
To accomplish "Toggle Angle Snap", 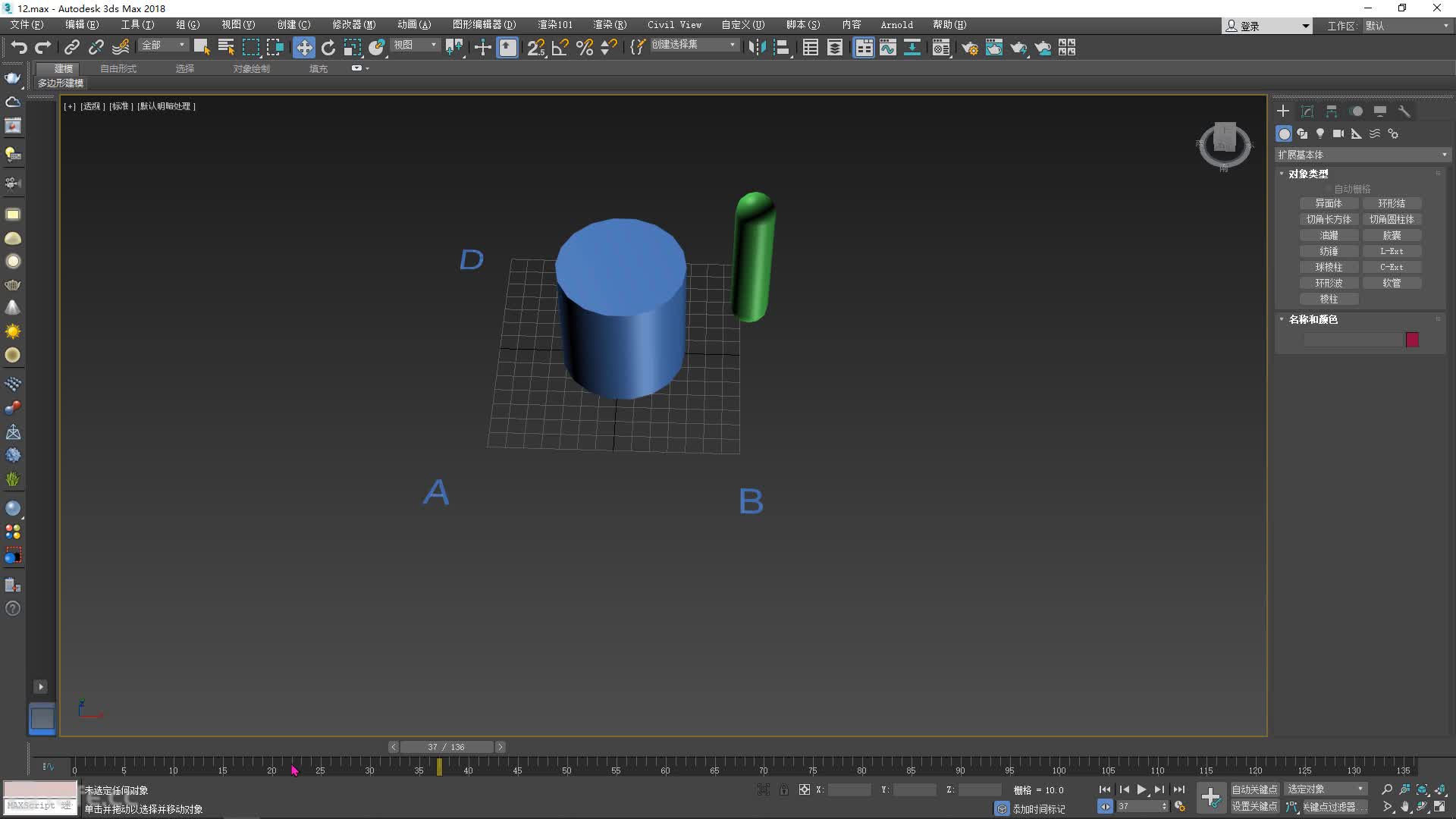I will coord(560,48).
